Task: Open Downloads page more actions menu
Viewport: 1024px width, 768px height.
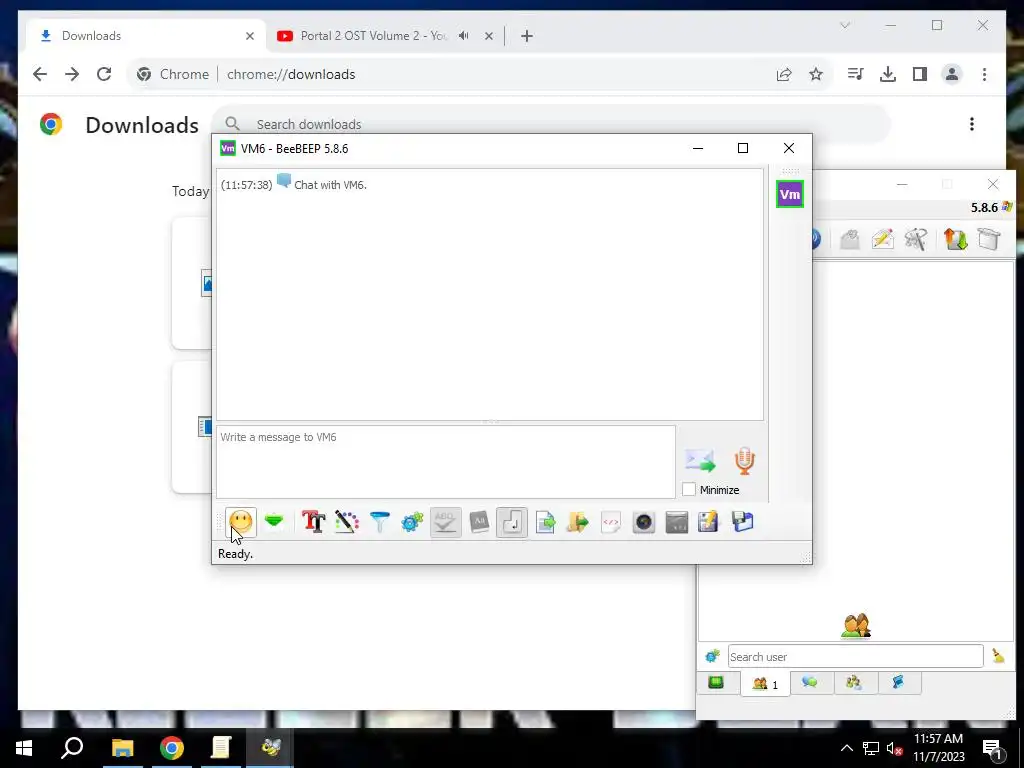Action: [972, 124]
